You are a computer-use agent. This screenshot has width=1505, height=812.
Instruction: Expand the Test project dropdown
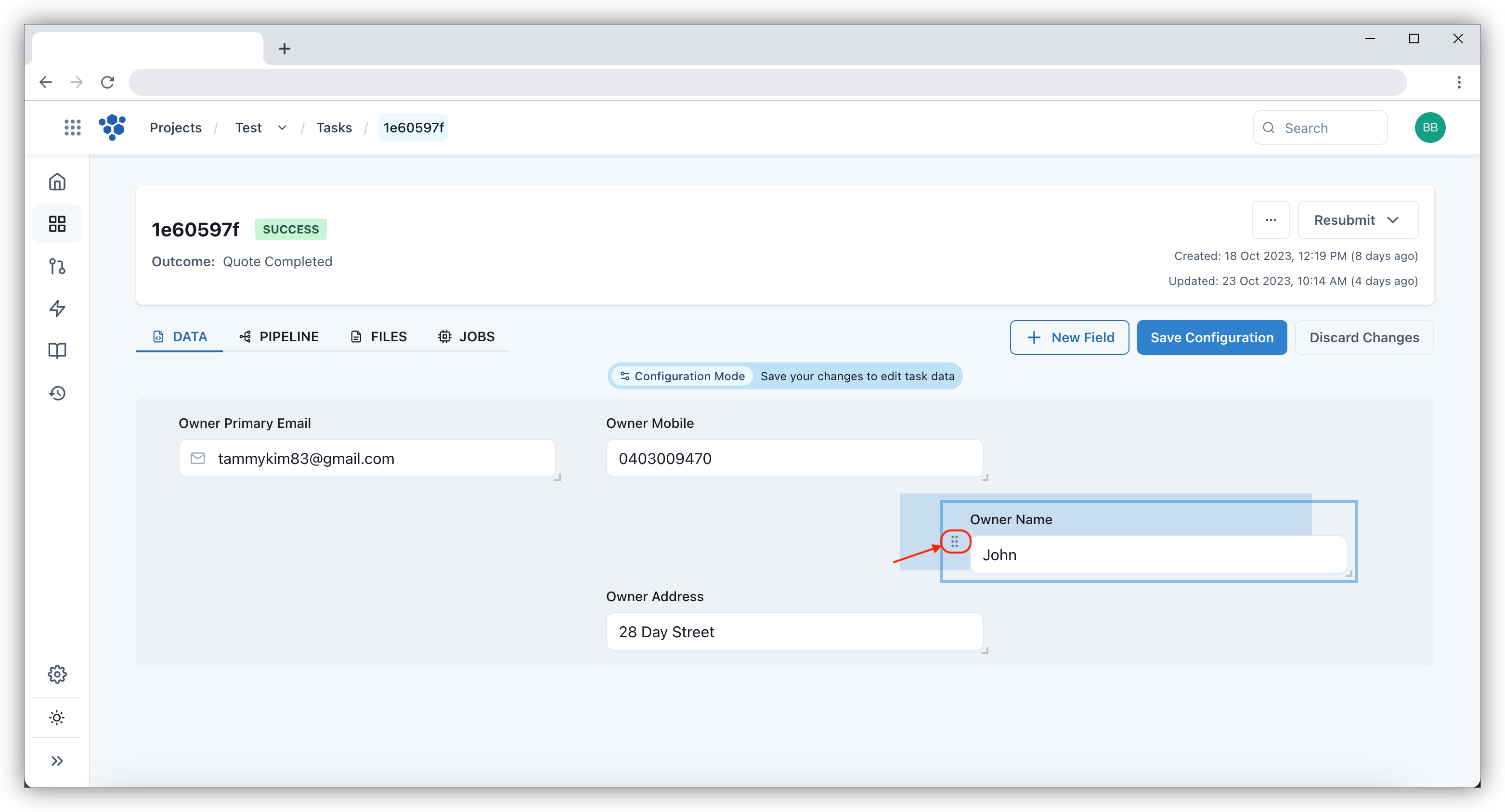click(282, 128)
